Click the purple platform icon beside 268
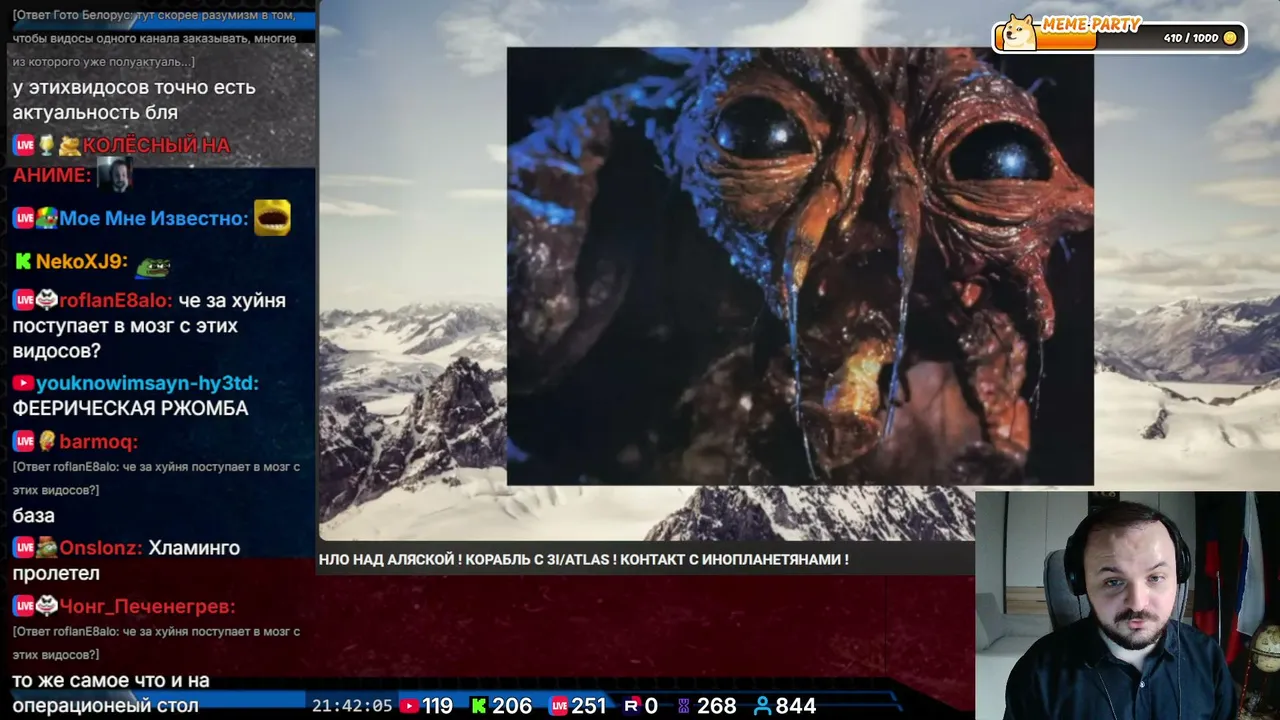The height and width of the screenshot is (720, 1280). [x=684, y=706]
